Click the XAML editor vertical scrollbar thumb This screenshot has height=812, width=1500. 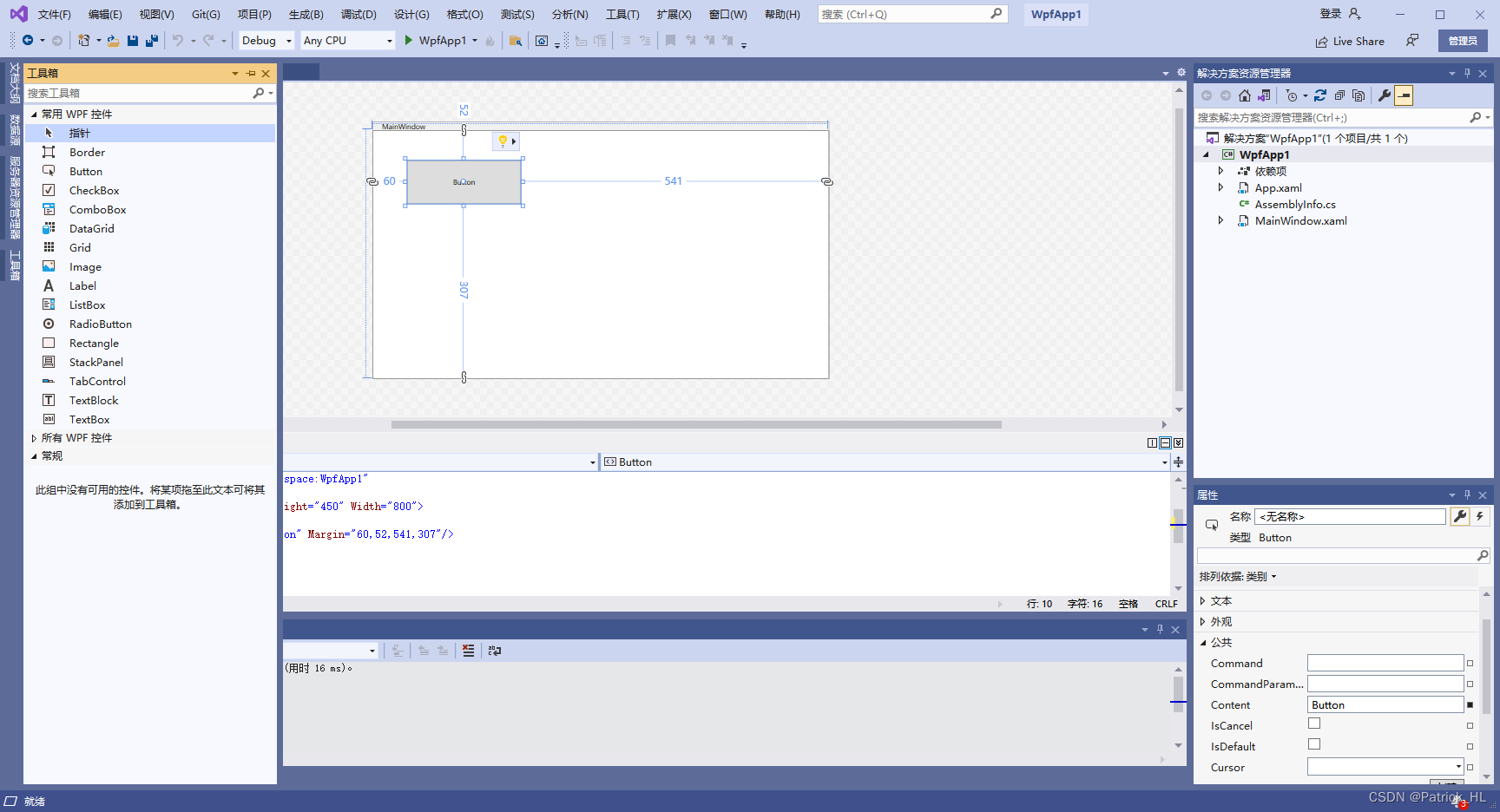(1178, 527)
